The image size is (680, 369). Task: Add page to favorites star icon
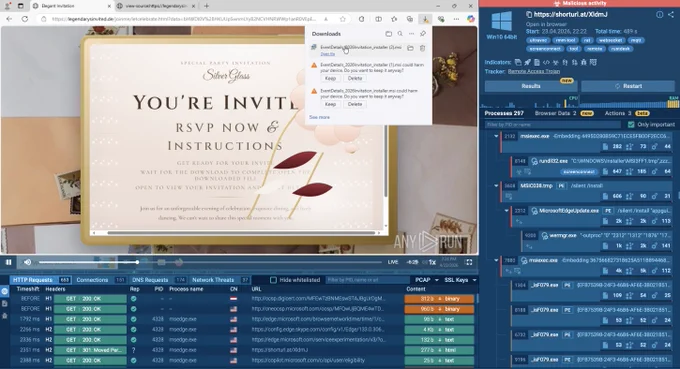[343, 19]
